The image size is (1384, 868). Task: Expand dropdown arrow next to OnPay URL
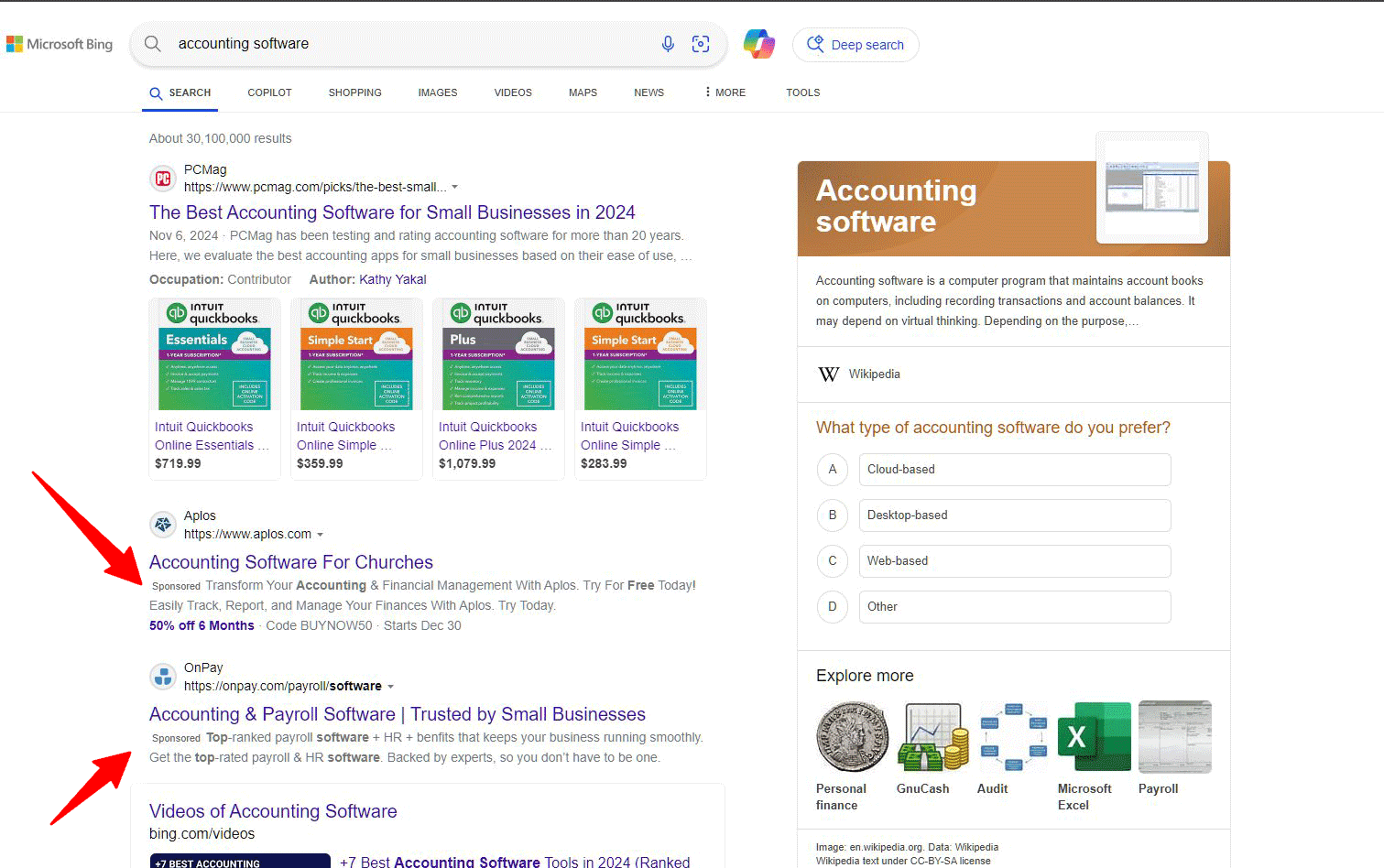(390, 687)
